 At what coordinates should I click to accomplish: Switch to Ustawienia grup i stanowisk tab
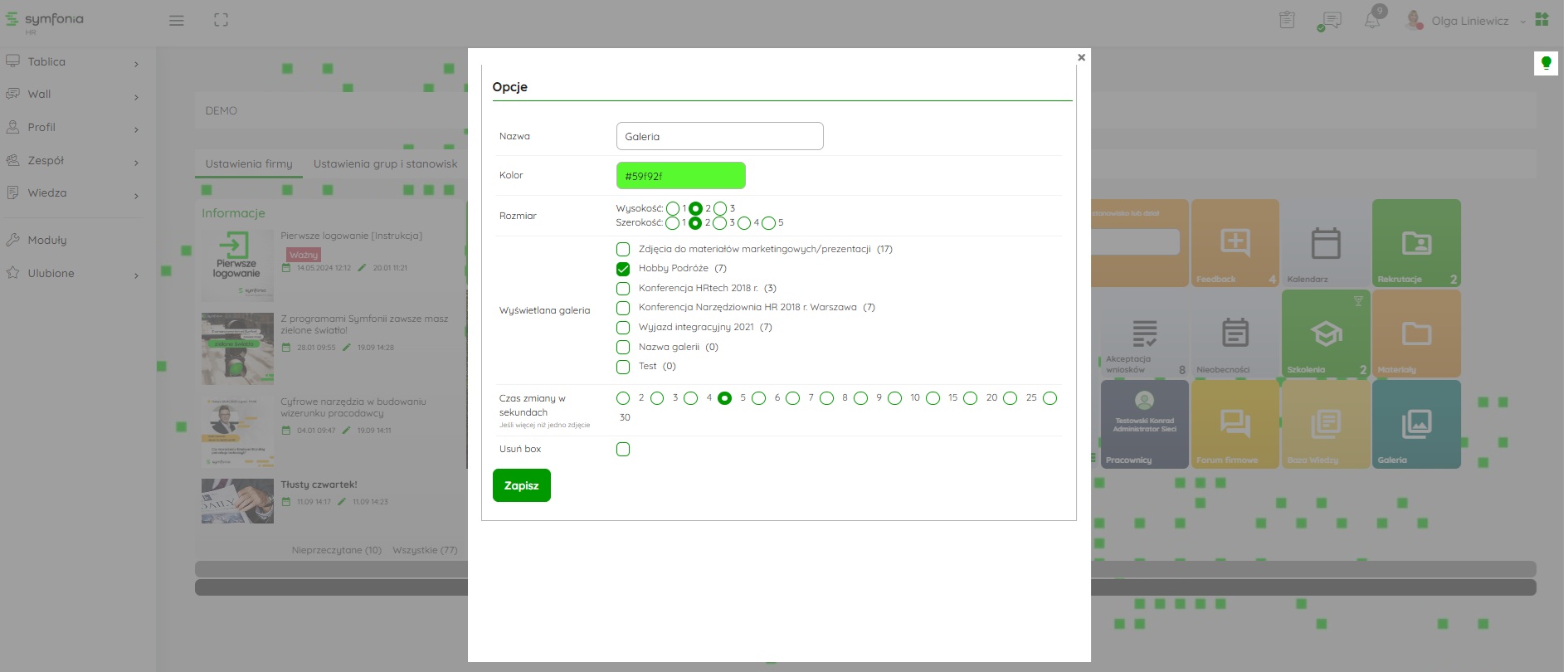385,164
